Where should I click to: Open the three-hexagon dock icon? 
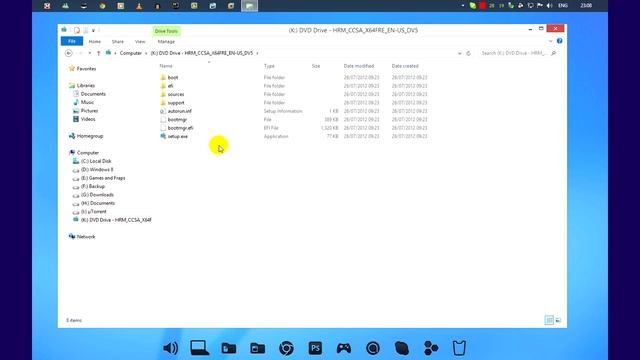431,348
